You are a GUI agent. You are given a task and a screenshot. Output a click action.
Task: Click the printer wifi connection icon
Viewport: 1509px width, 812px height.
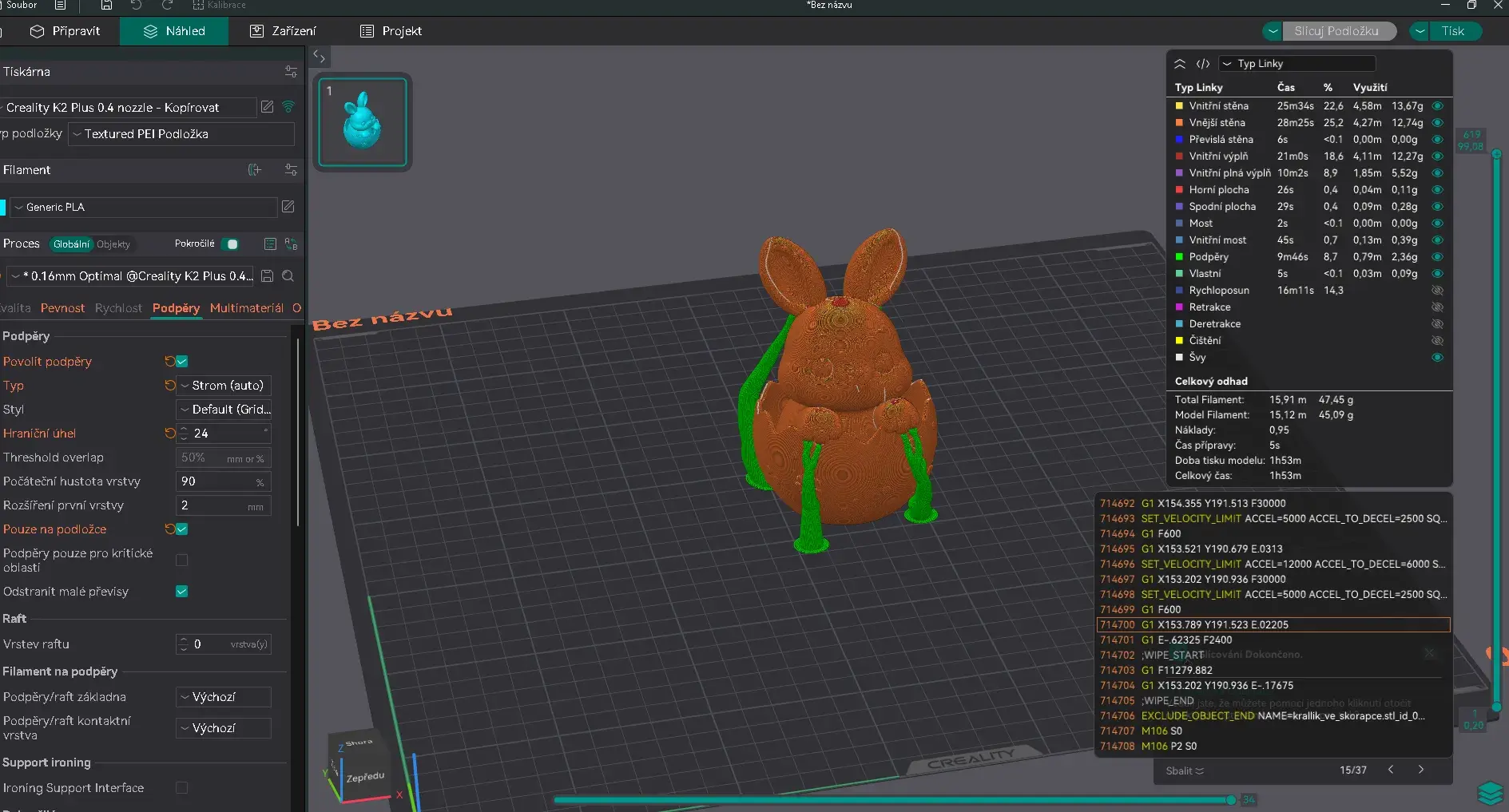pyautogui.click(x=288, y=107)
